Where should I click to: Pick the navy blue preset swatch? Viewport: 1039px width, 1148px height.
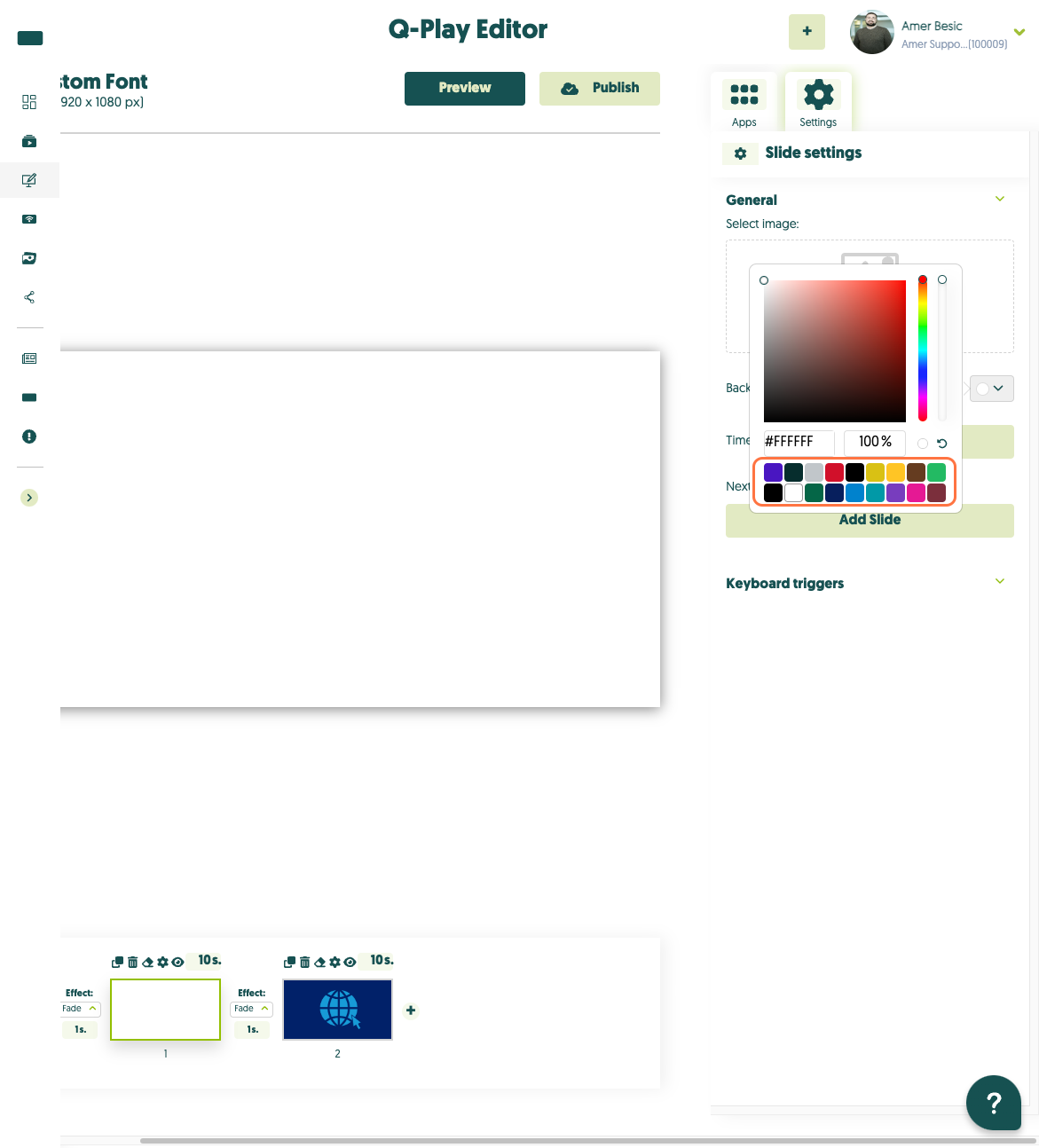(x=835, y=493)
